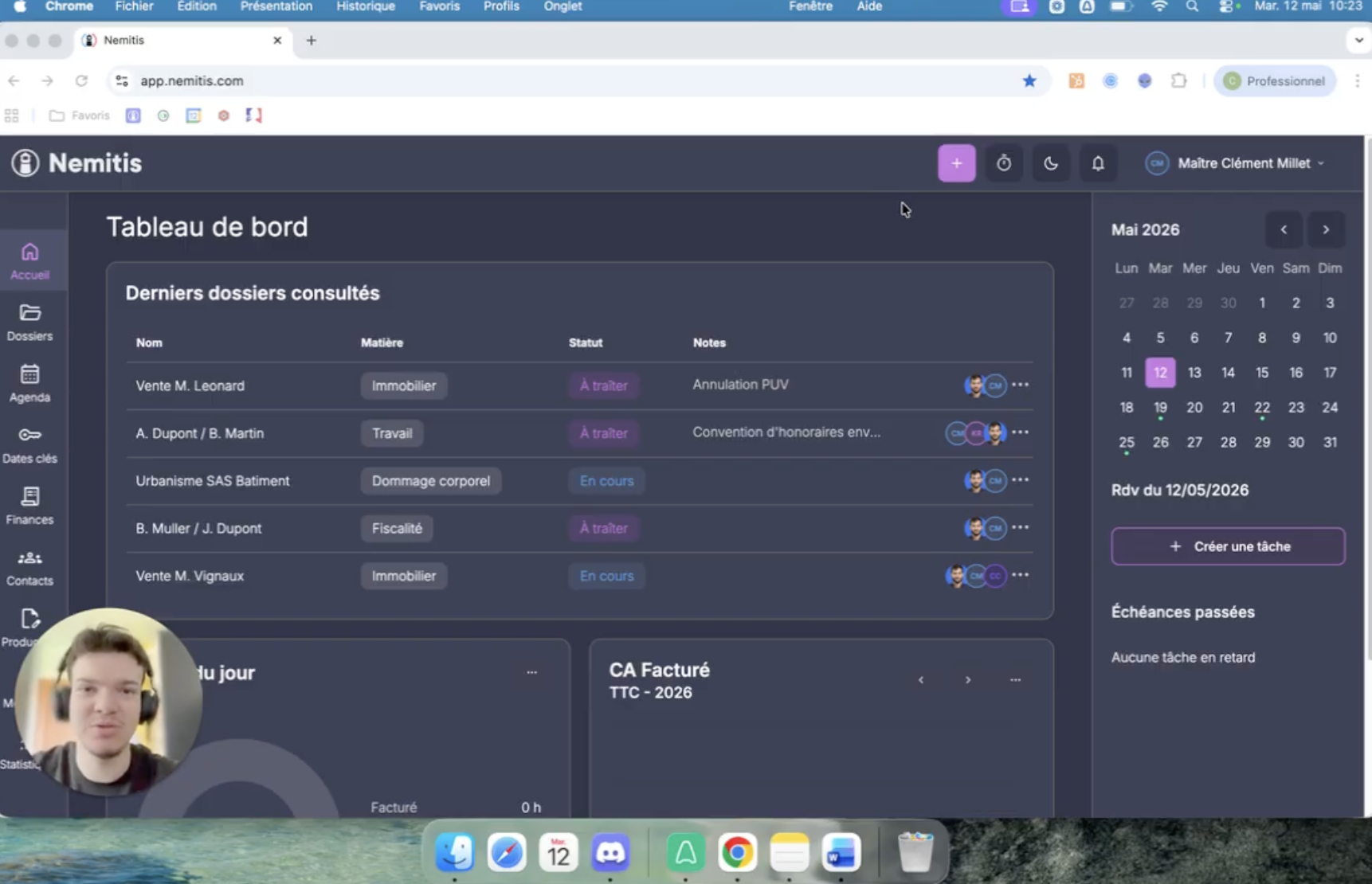The height and width of the screenshot is (884, 1372).
Task: Click Créer une tâche button
Action: pos(1228,546)
